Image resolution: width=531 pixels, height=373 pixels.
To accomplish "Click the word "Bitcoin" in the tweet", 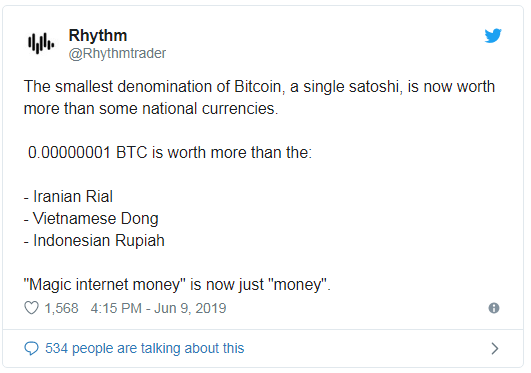I will (x=259, y=87).
